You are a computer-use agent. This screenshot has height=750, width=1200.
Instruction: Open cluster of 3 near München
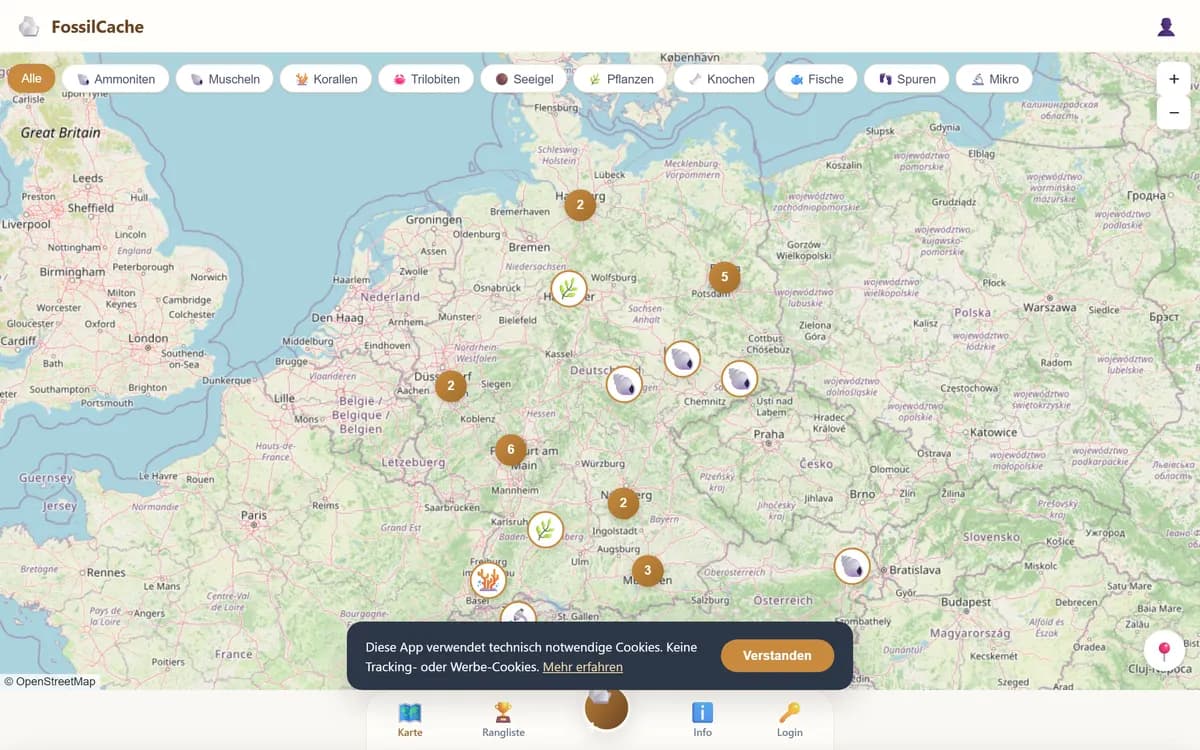pyautogui.click(x=647, y=571)
